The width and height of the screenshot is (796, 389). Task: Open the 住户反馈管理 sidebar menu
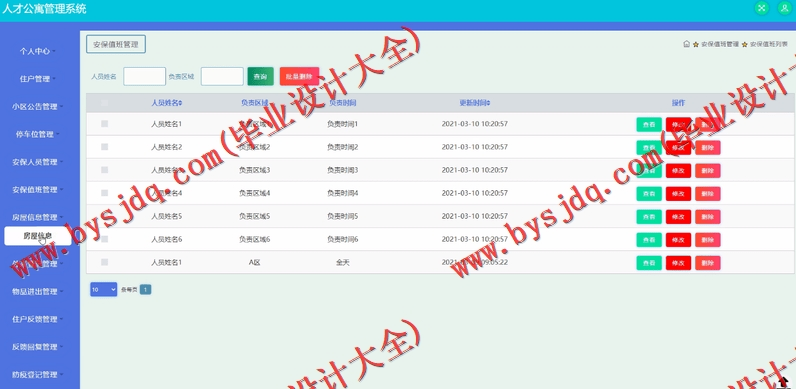[x=38, y=319]
